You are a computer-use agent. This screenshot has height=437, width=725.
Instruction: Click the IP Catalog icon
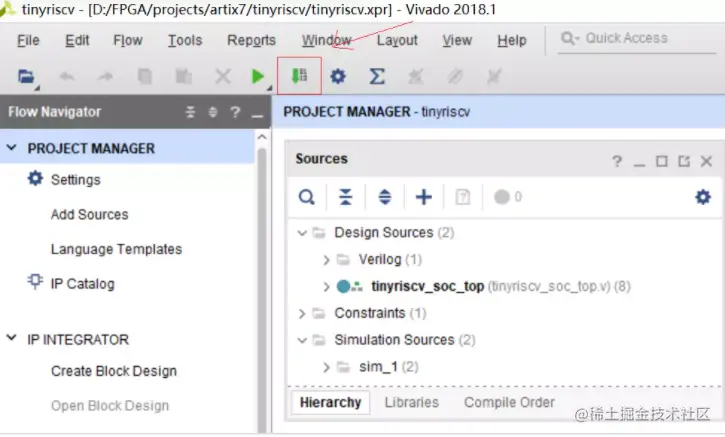35,281
